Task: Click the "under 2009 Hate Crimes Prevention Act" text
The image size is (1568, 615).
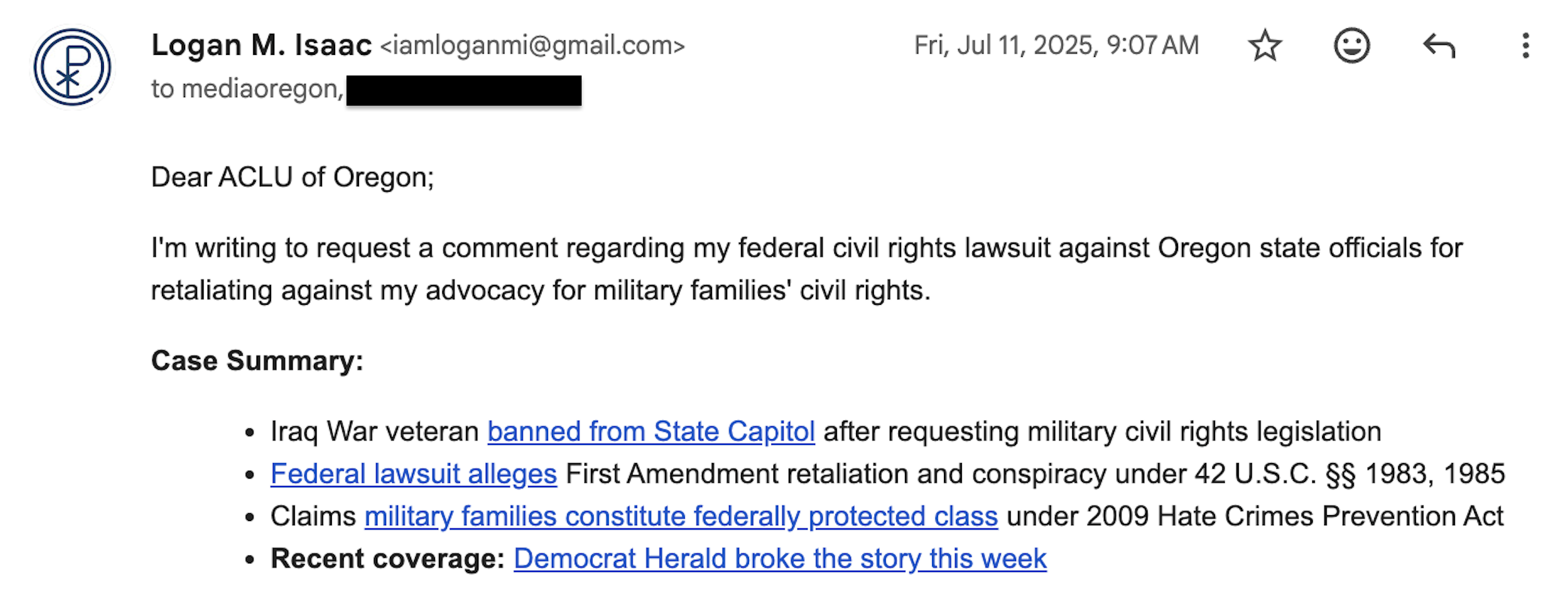Action: pos(1254,516)
